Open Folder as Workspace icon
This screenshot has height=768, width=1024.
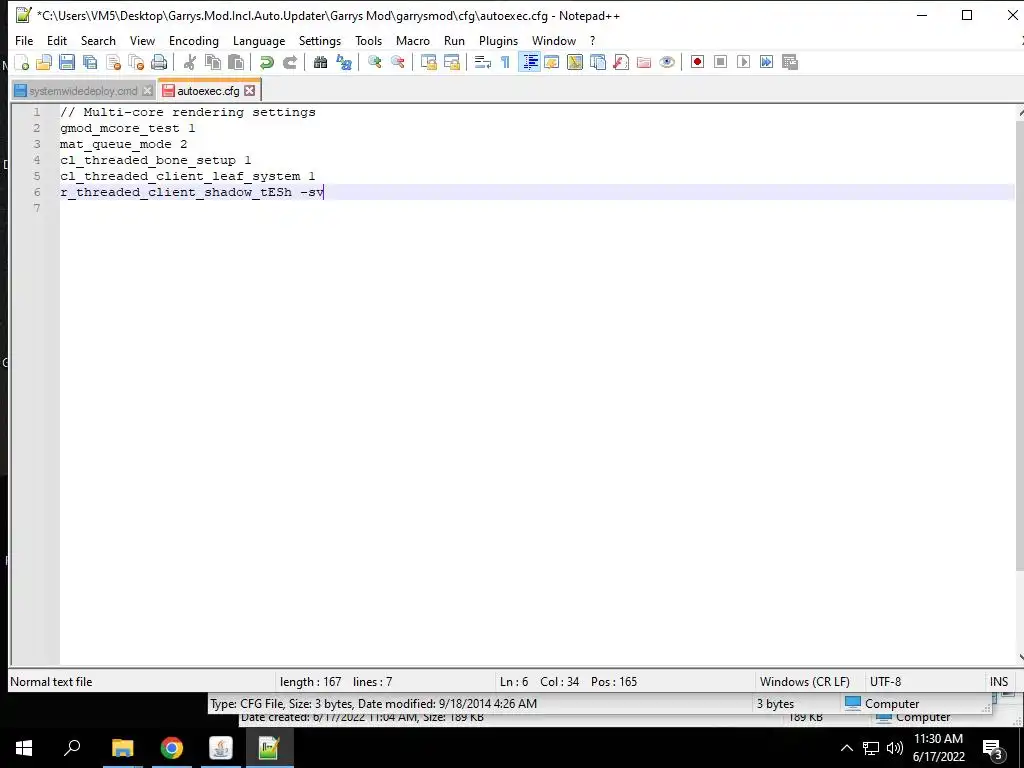point(644,62)
